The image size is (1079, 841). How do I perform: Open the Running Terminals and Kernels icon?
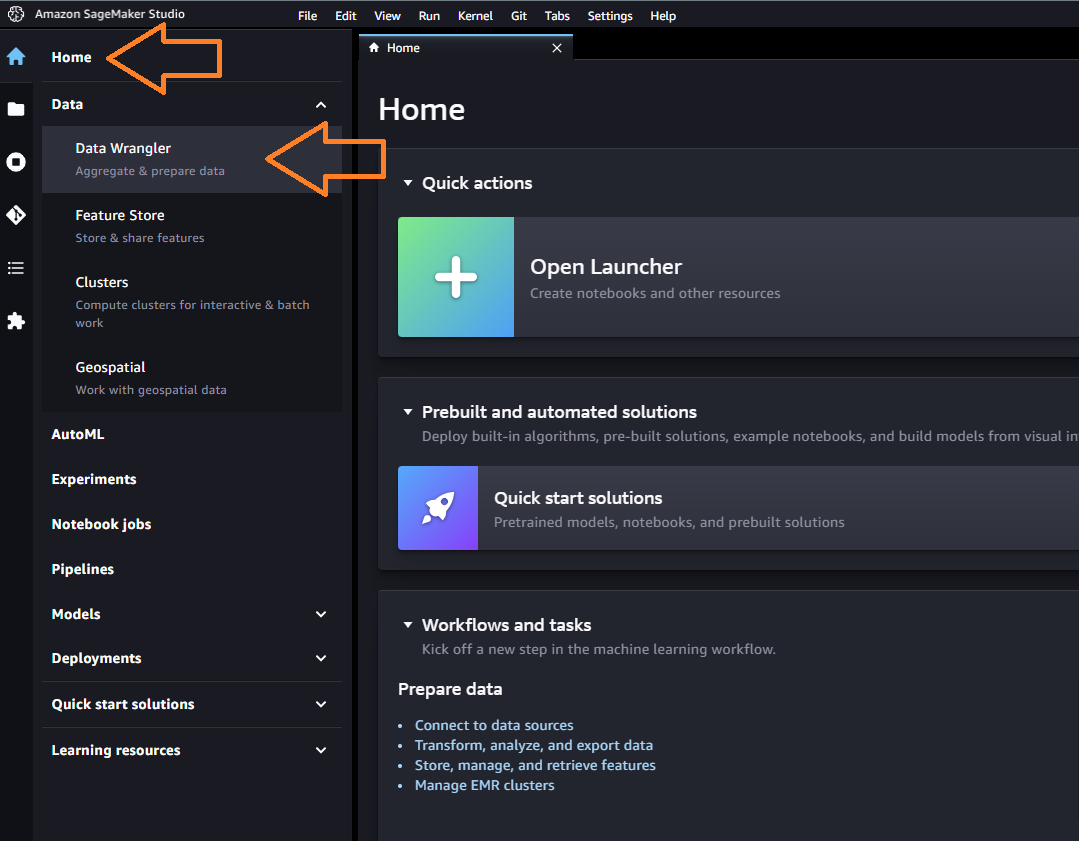[x=16, y=162]
